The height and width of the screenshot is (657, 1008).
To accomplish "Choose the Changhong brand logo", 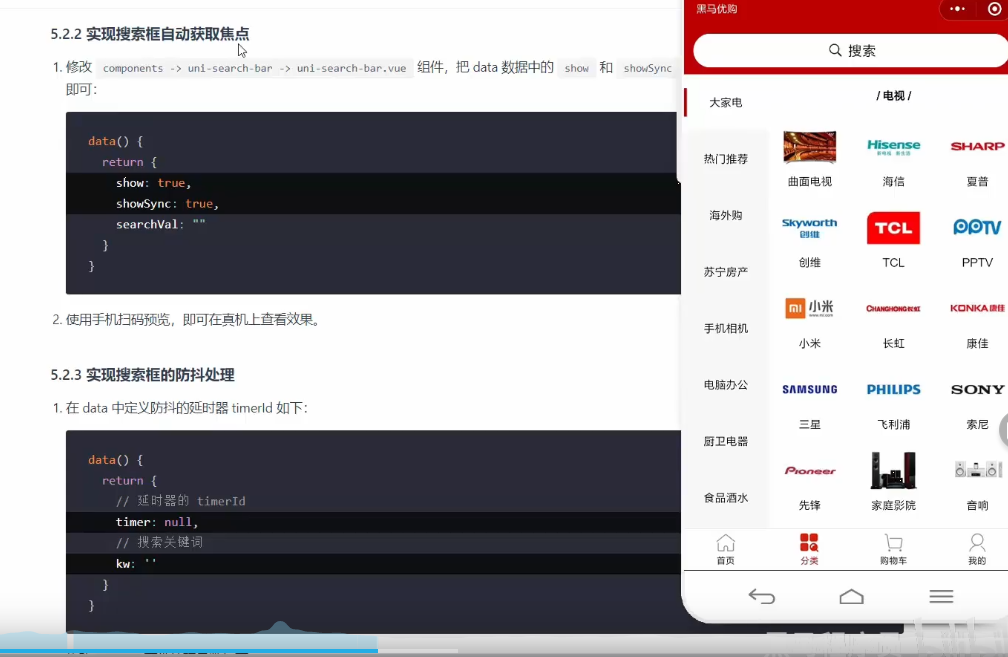I will tap(894, 309).
